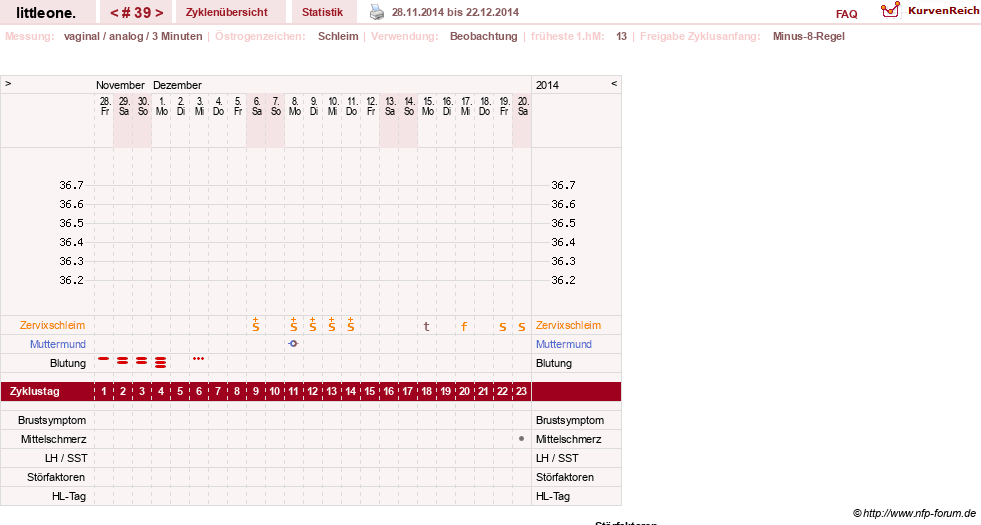Go to next cycle arrow after #39

pos(160,13)
